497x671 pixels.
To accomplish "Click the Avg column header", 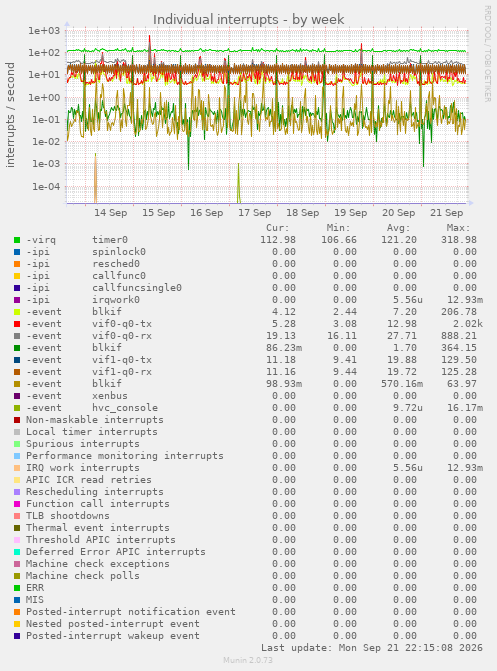I will coord(399,228).
